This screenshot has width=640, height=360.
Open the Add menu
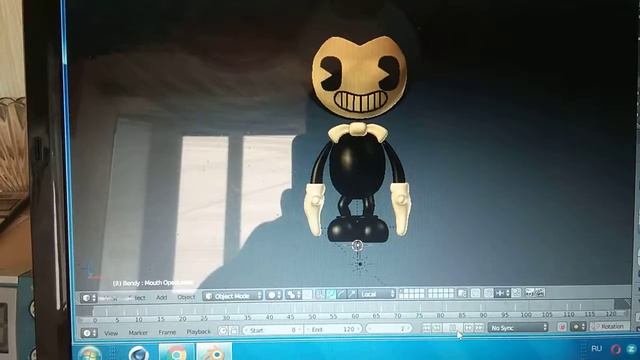pyautogui.click(x=162, y=297)
